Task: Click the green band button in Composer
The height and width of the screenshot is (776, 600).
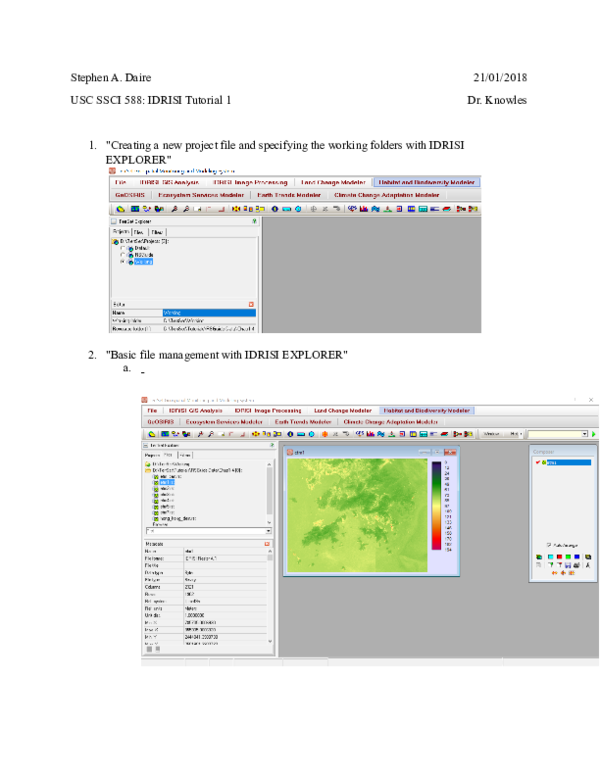Action: 566,556
